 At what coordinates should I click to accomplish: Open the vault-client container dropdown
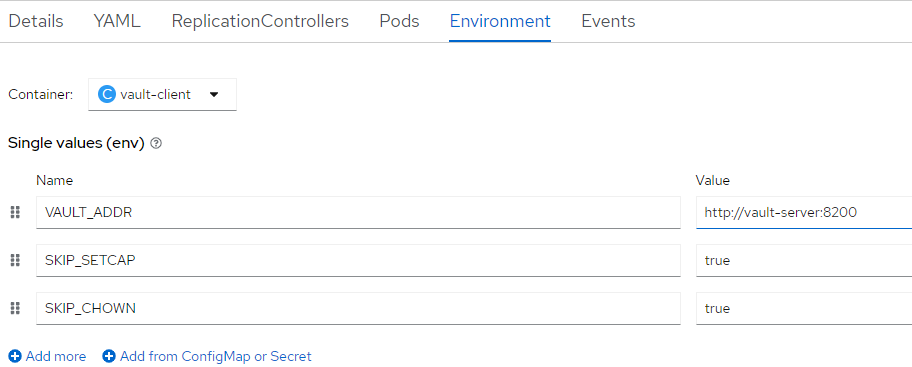(162, 94)
